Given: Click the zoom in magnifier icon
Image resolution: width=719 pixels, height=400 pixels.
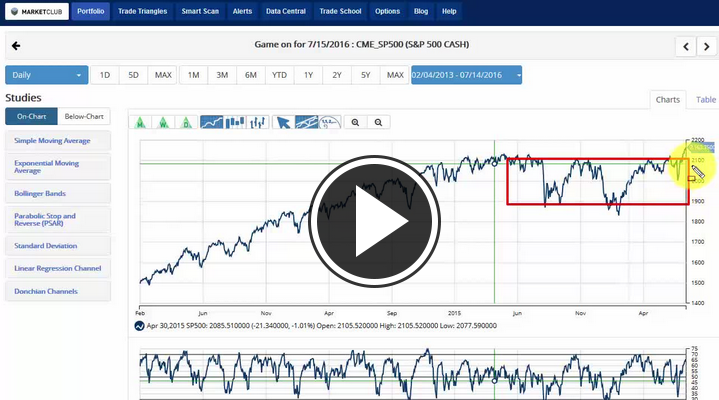Looking at the screenshot, I should (x=355, y=122).
